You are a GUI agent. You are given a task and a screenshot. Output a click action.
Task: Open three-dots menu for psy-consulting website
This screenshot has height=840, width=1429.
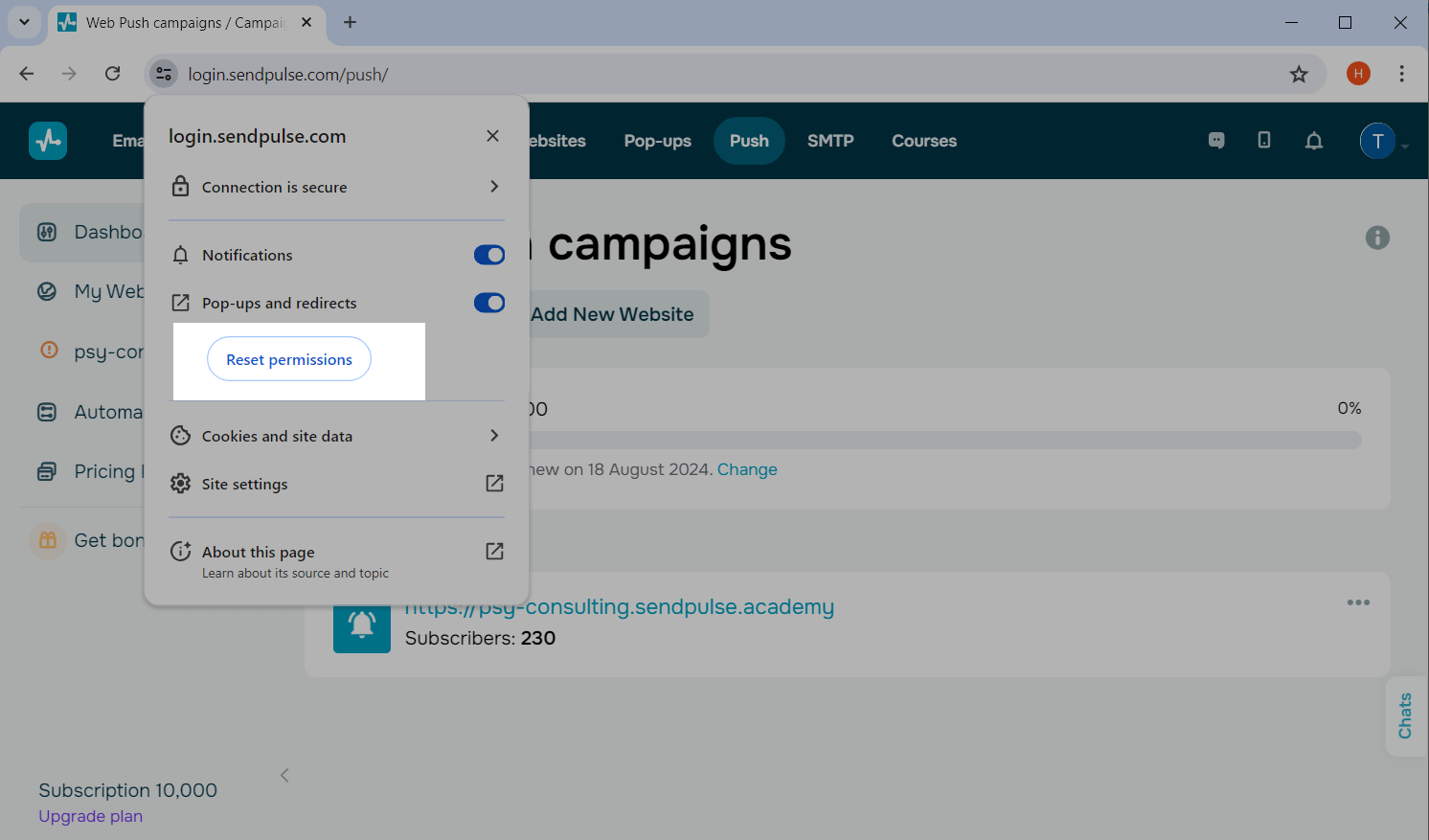coord(1358,602)
